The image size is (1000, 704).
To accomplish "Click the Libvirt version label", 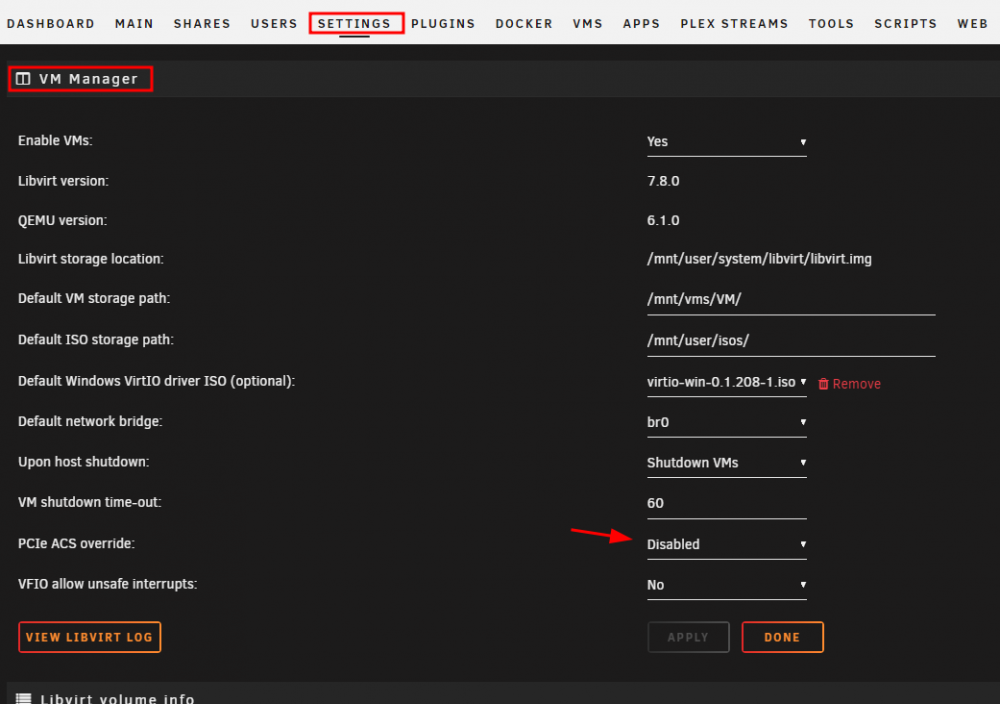I will 63,181.
